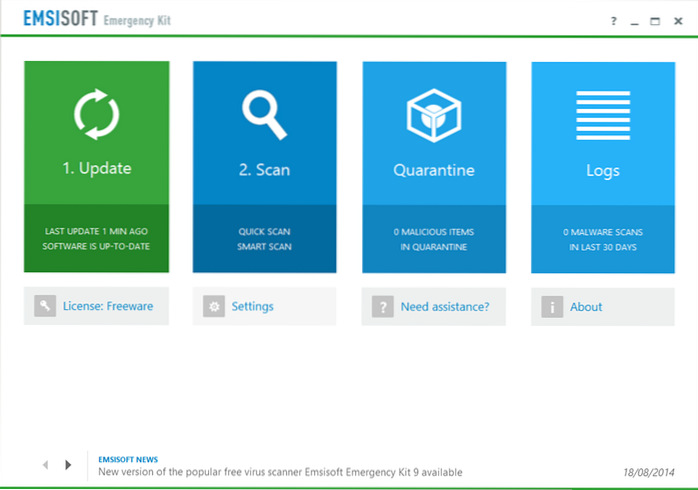View the malicious items in quarantine count
This screenshot has width=698, height=490.
pos(433,238)
